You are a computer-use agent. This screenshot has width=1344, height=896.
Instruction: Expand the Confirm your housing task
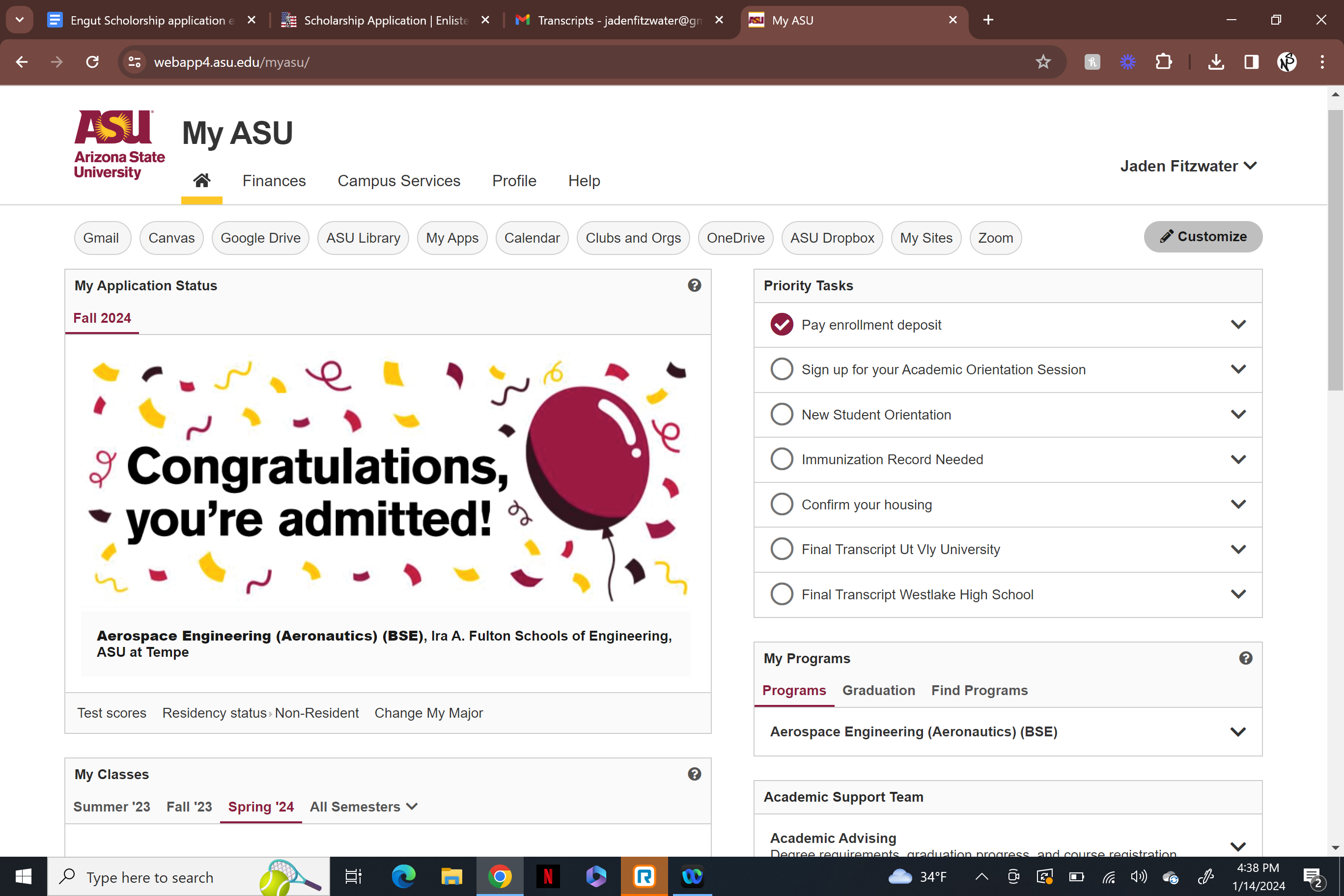pos(1238,504)
